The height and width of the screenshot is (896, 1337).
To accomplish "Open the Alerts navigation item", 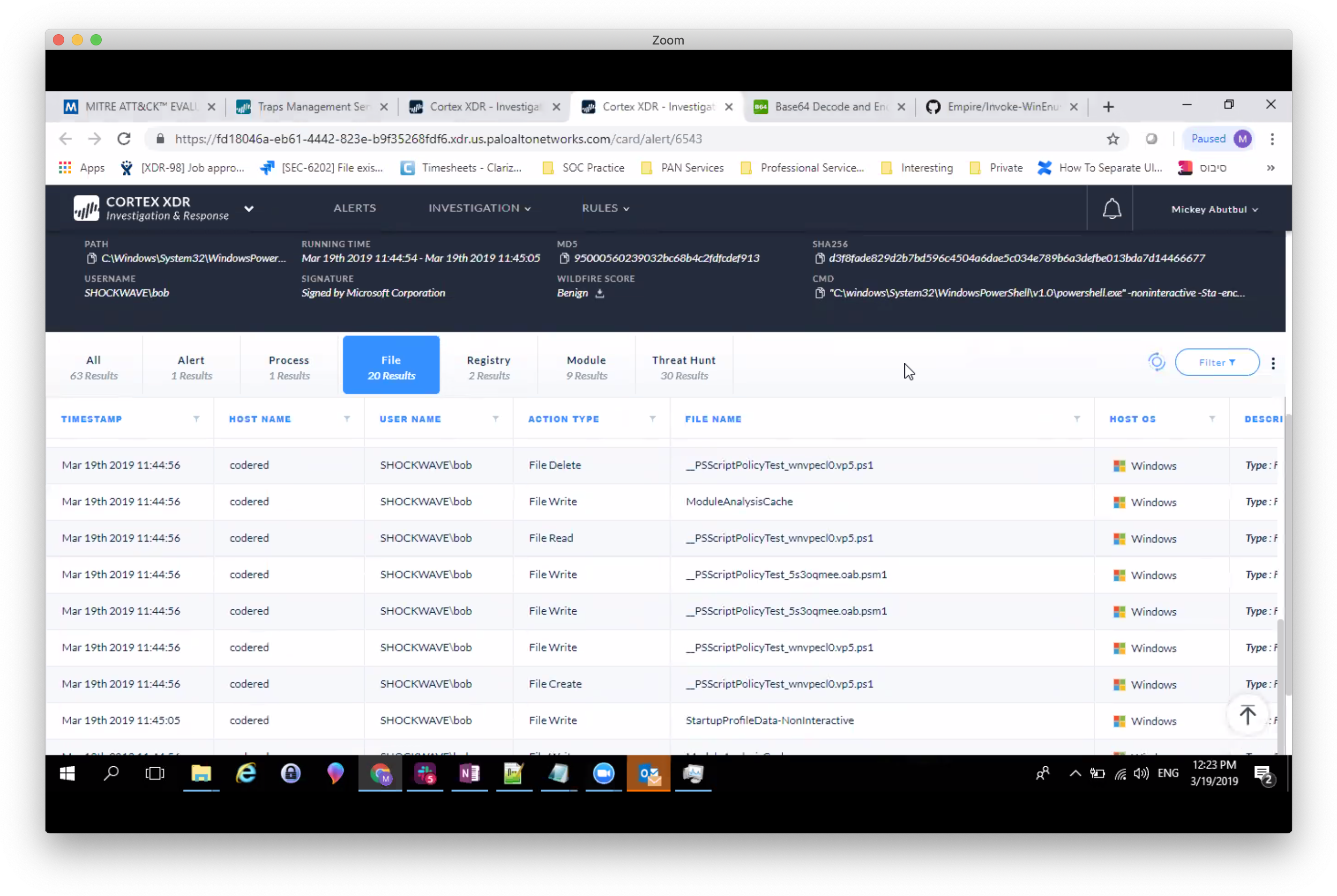I will [354, 208].
